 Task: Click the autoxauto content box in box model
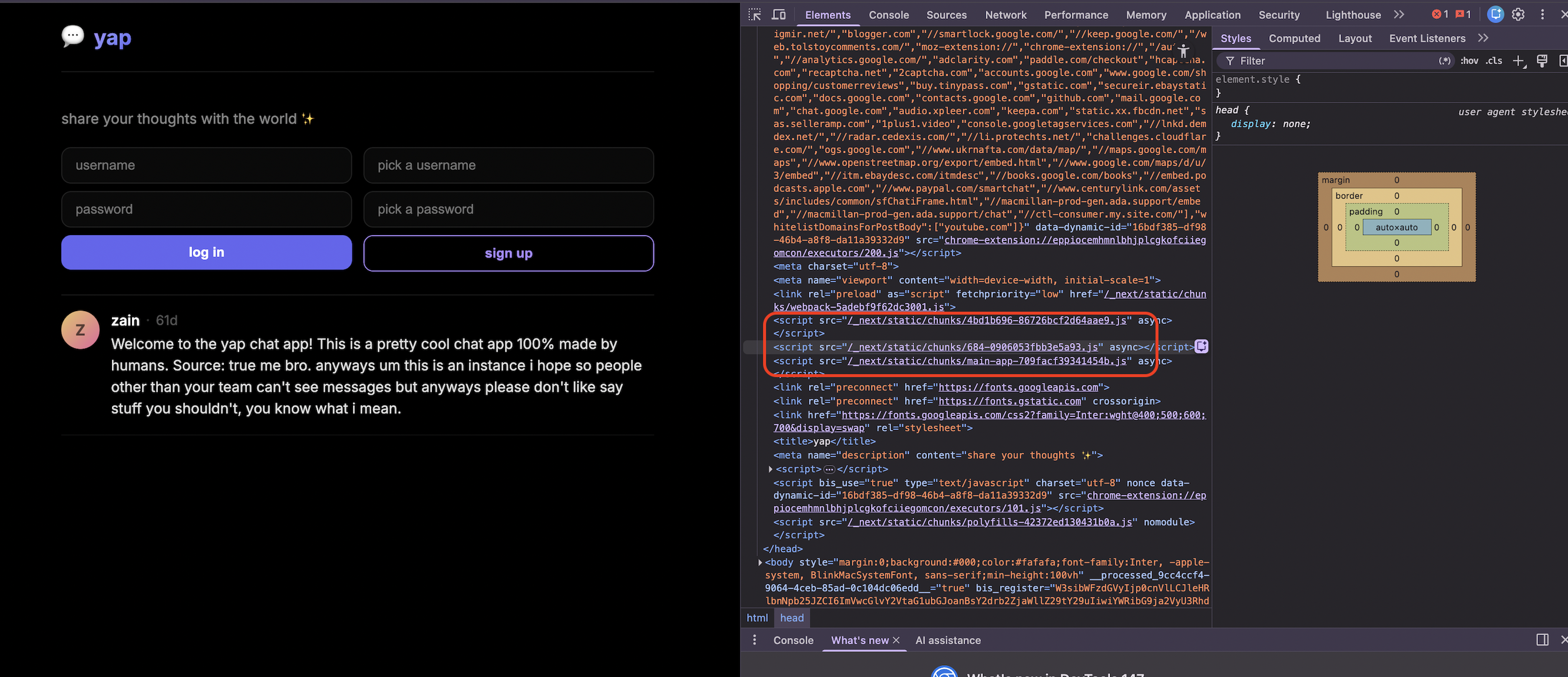coord(1397,227)
